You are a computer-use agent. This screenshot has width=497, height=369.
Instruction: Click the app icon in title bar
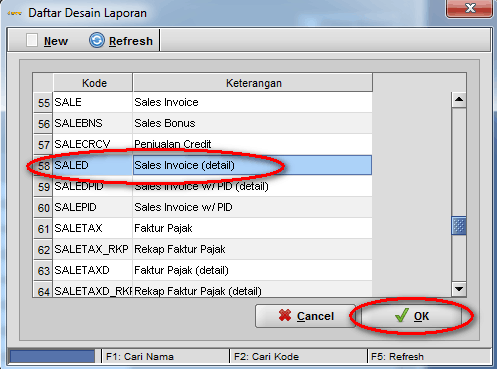(14, 13)
